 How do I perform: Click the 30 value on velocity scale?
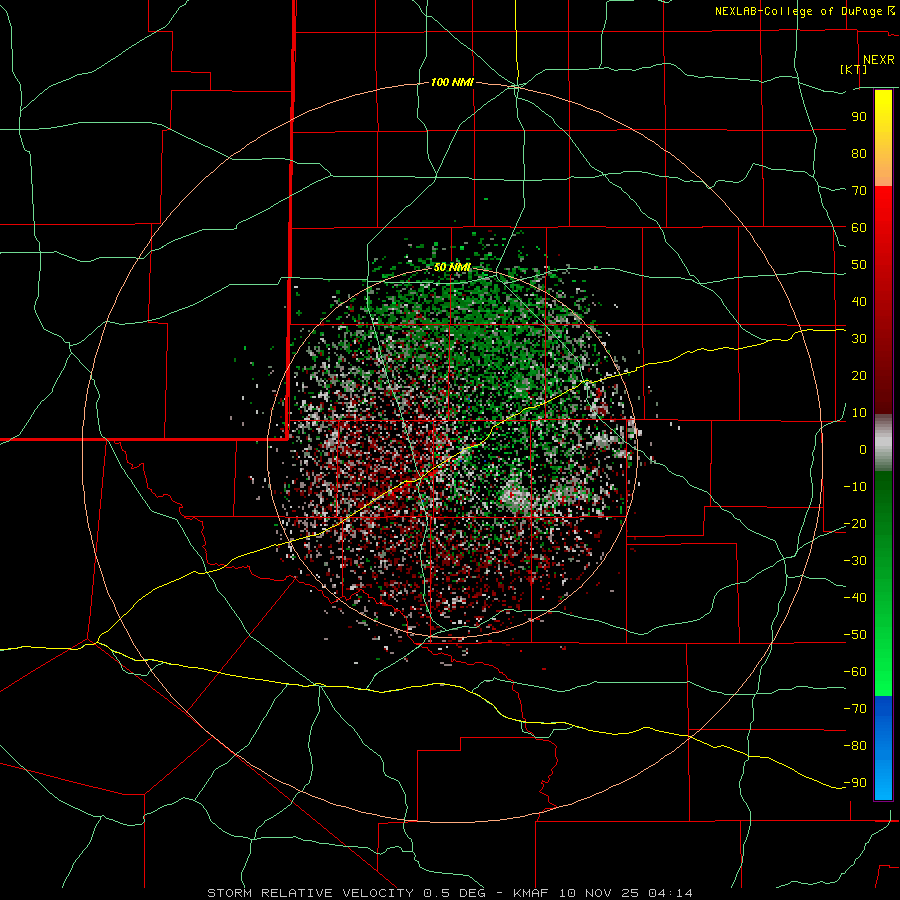(859, 339)
